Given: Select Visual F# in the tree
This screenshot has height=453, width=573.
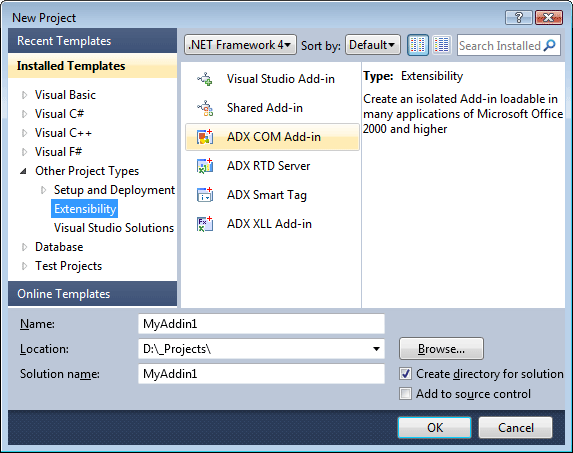Looking at the screenshot, I should (58, 152).
